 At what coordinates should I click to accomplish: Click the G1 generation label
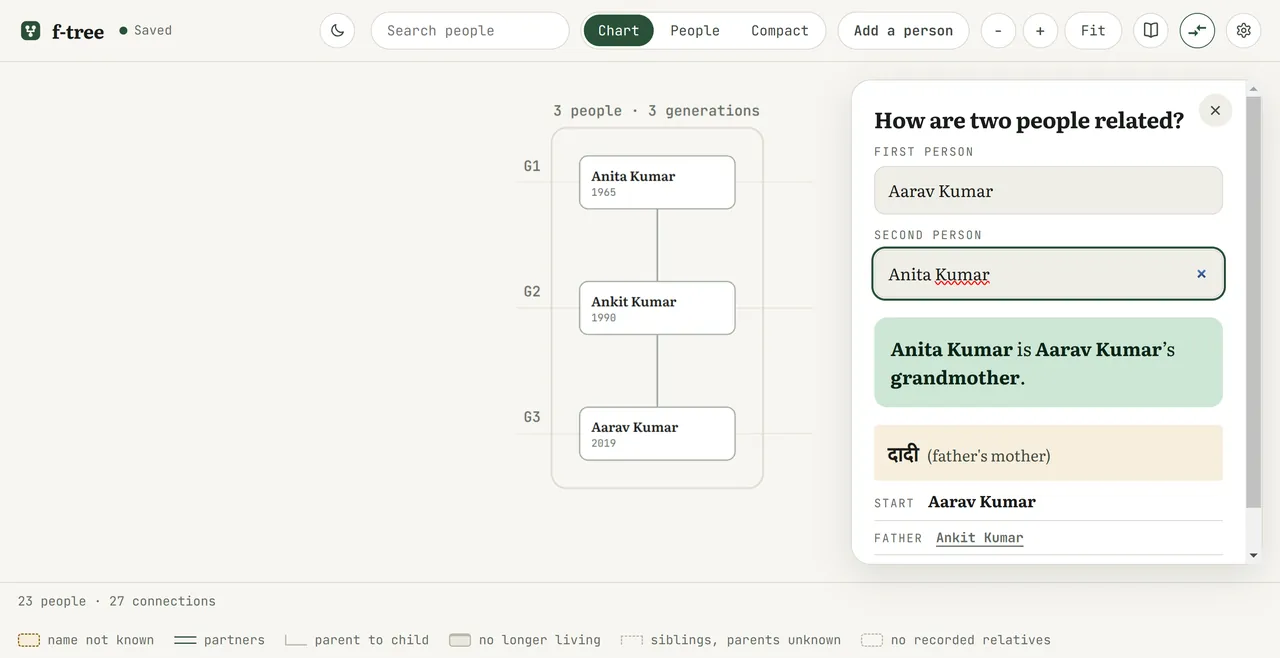(532, 166)
